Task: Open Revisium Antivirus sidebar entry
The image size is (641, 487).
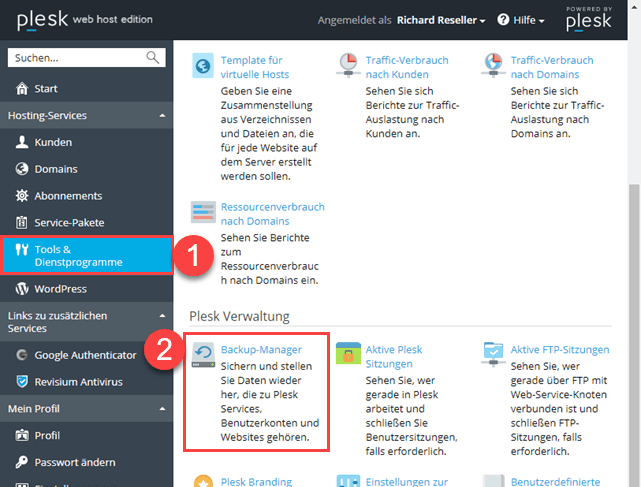Action: (x=86, y=382)
